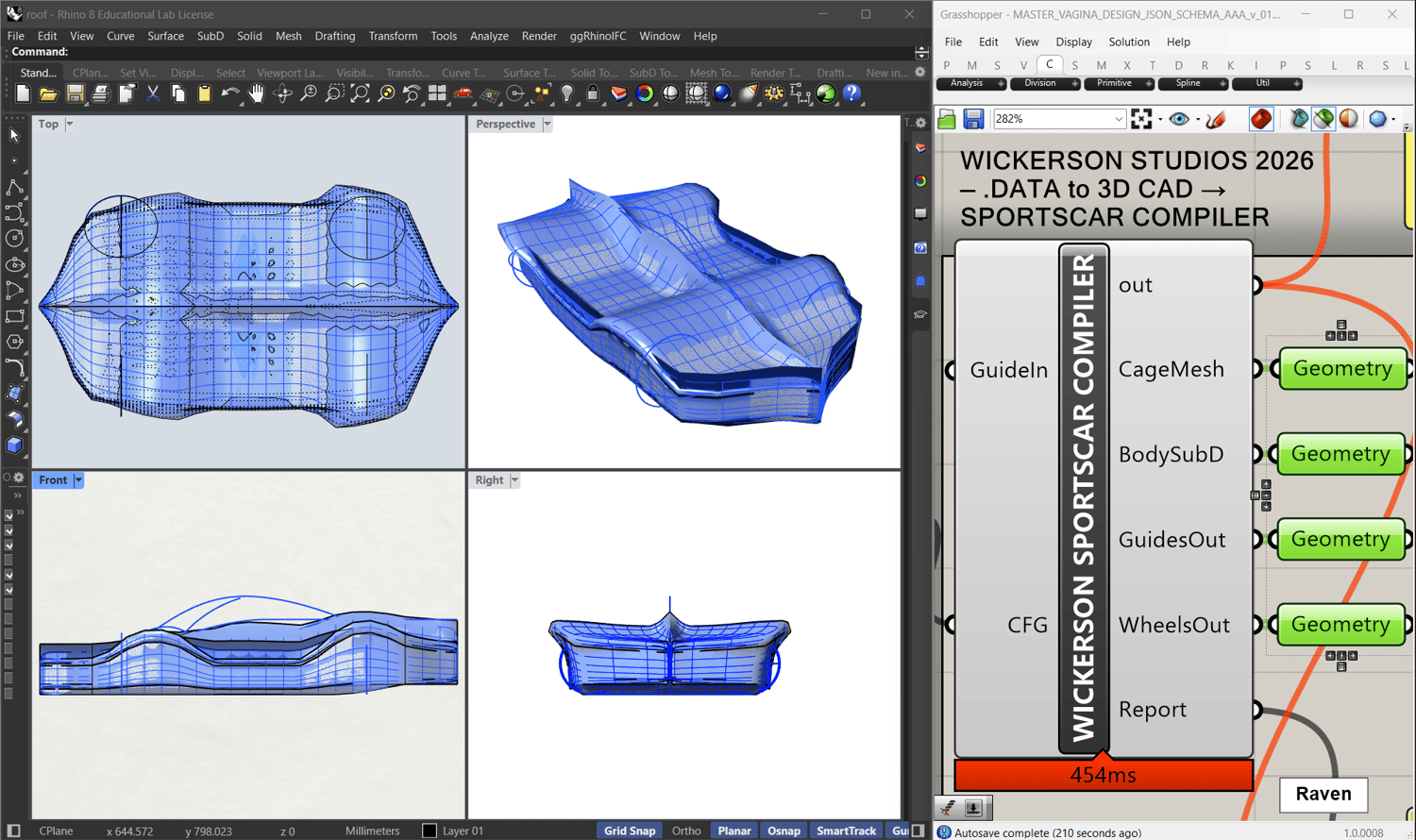
Task: Save the Rhino model with the floppy icon
Action: tap(75, 93)
